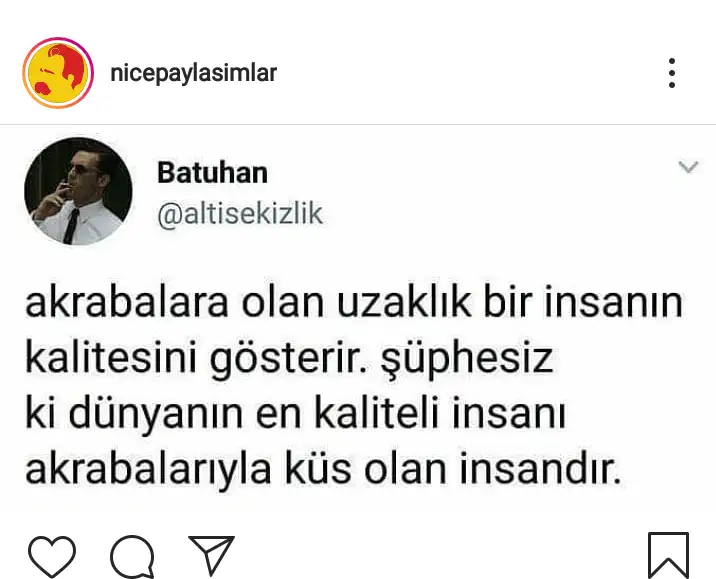
Task: Open comments via the speech bubble icon
Action: click(132, 556)
